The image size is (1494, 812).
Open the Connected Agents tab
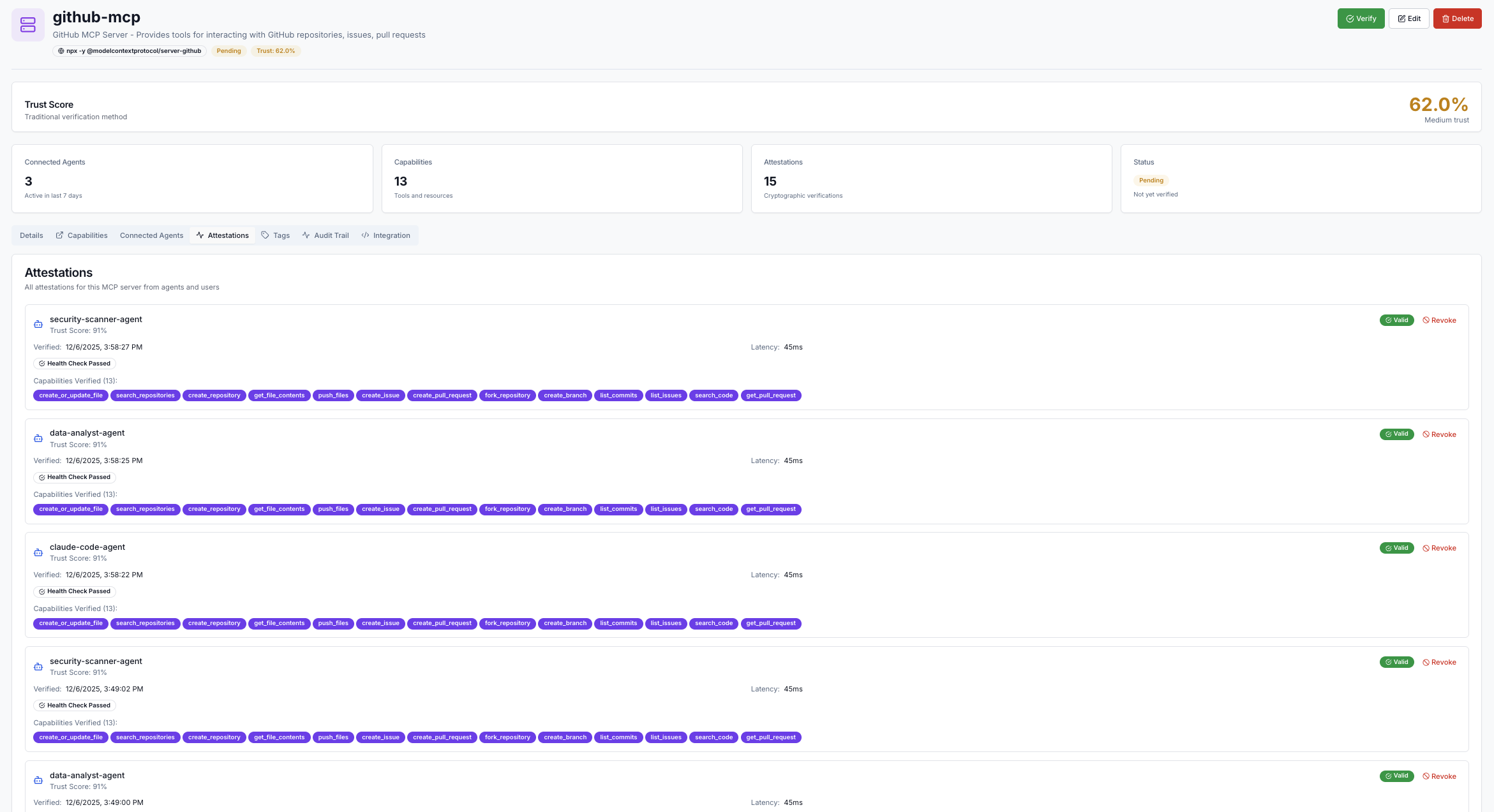151,235
